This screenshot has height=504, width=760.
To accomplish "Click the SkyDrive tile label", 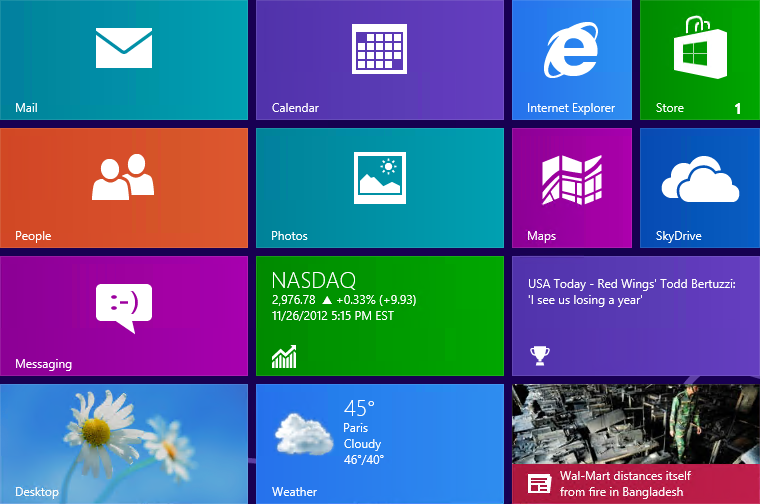I will click(679, 236).
